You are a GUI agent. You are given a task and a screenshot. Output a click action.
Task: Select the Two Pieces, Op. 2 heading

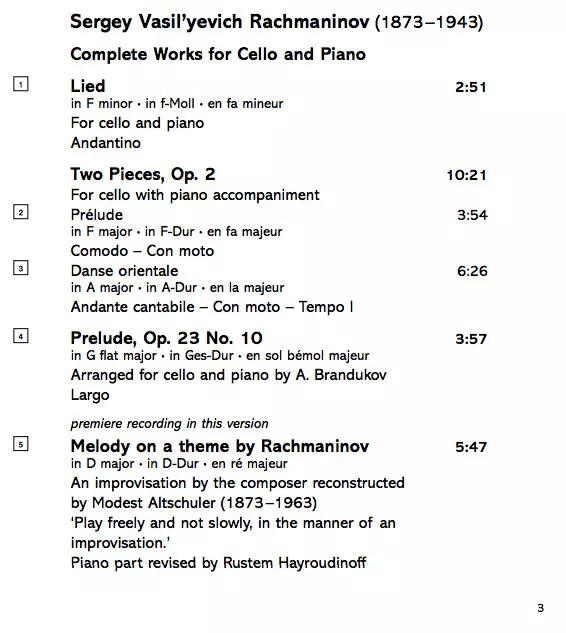pyautogui.click(x=143, y=174)
